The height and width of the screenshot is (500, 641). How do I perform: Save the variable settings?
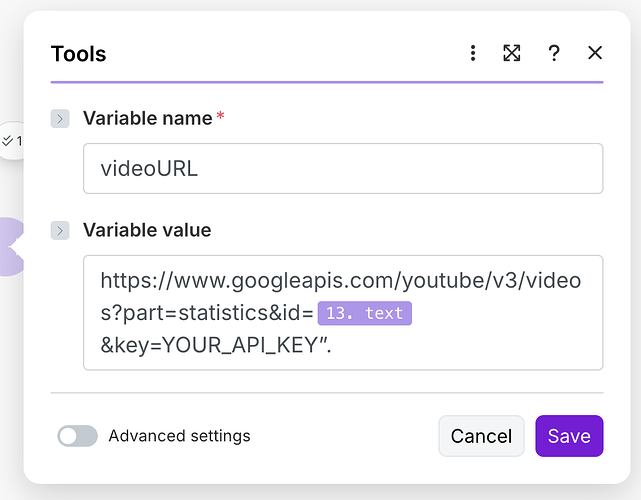point(569,436)
